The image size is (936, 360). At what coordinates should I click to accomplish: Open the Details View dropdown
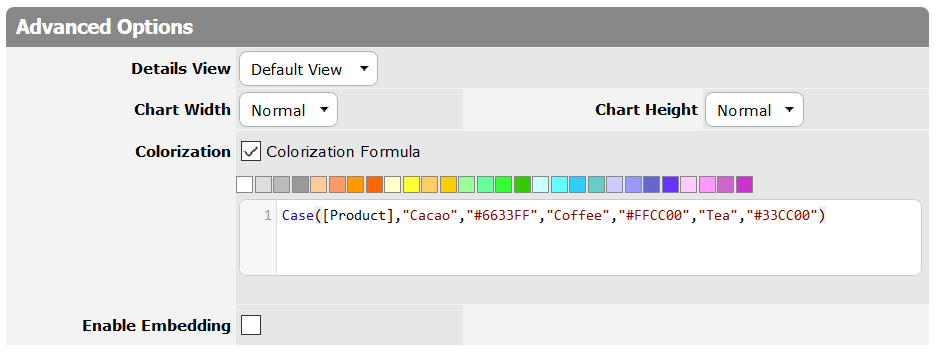point(308,69)
